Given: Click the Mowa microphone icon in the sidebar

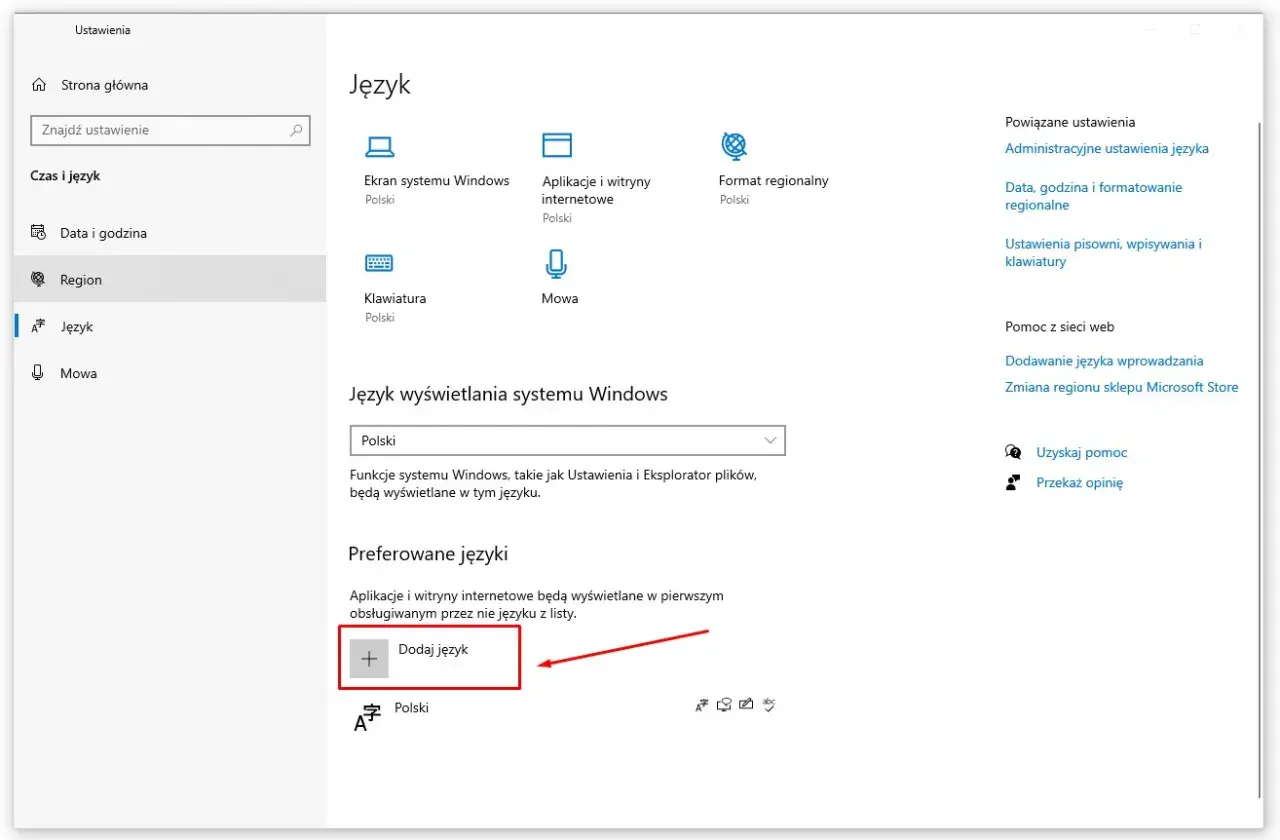Looking at the screenshot, I should tap(39, 373).
